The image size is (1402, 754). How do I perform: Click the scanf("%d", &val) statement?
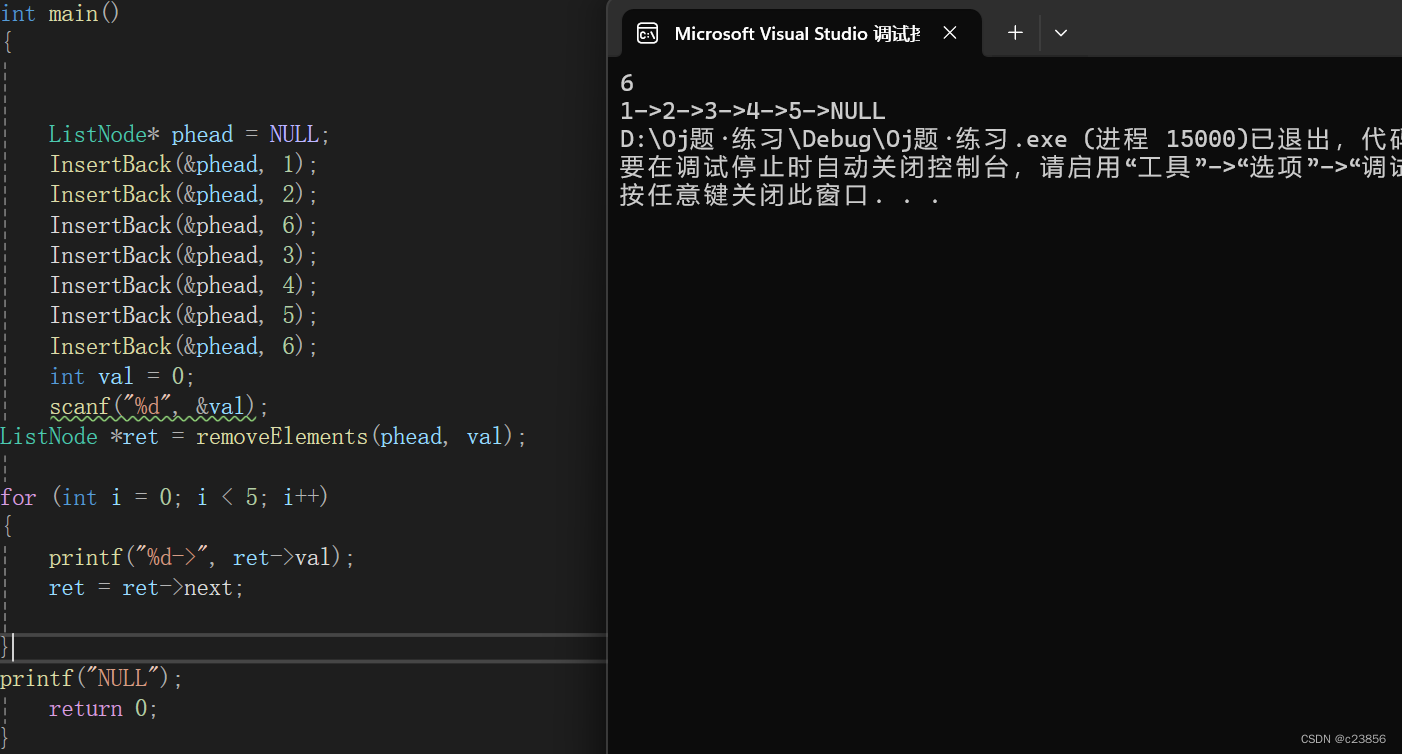160,407
